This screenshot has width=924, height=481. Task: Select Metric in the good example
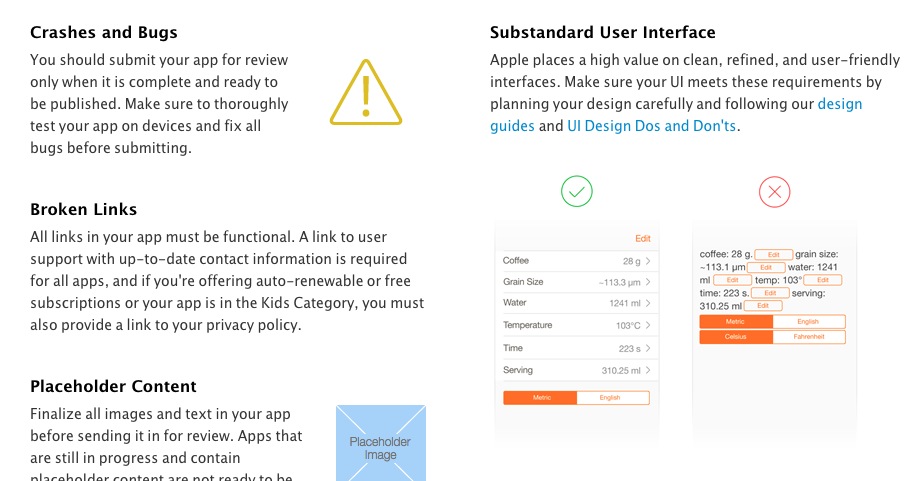(x=541, y=398)
